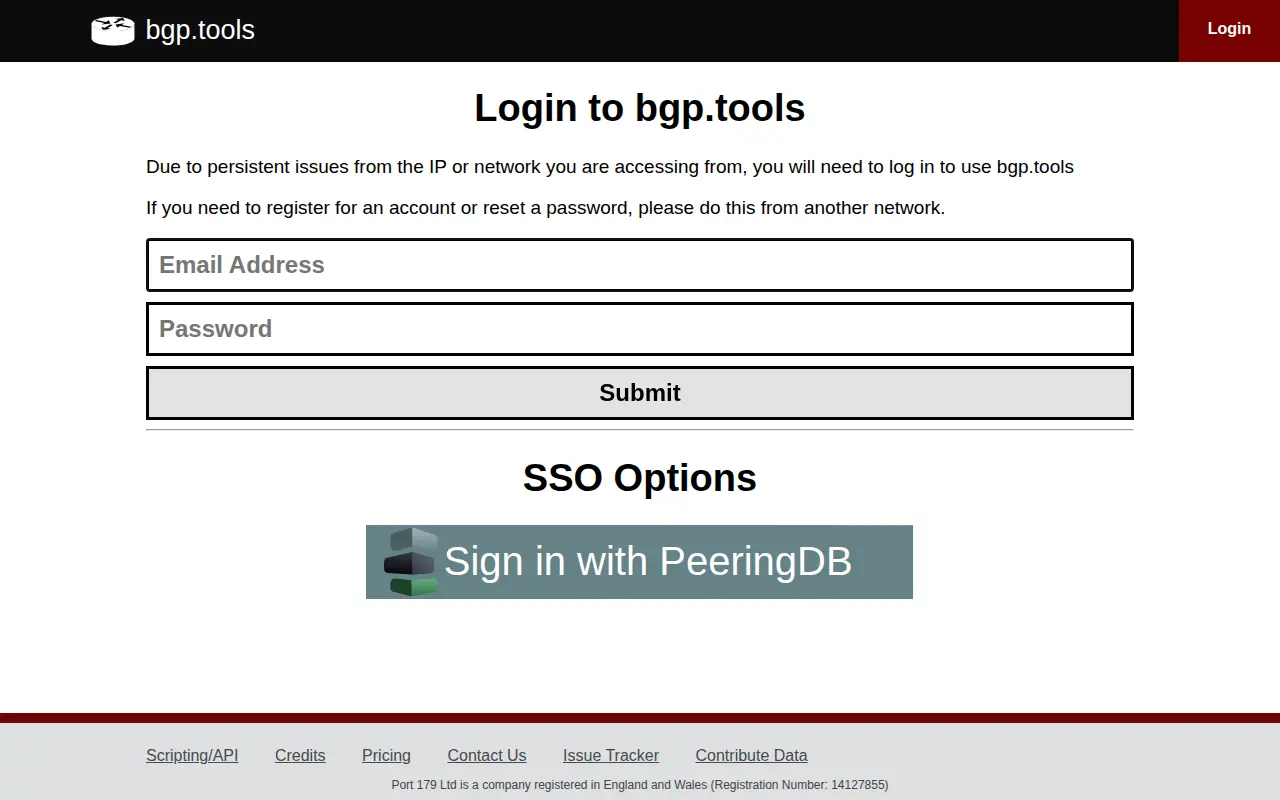Open the Pricing footer link
1280x800 pixels.
click(x=386, y=756)
